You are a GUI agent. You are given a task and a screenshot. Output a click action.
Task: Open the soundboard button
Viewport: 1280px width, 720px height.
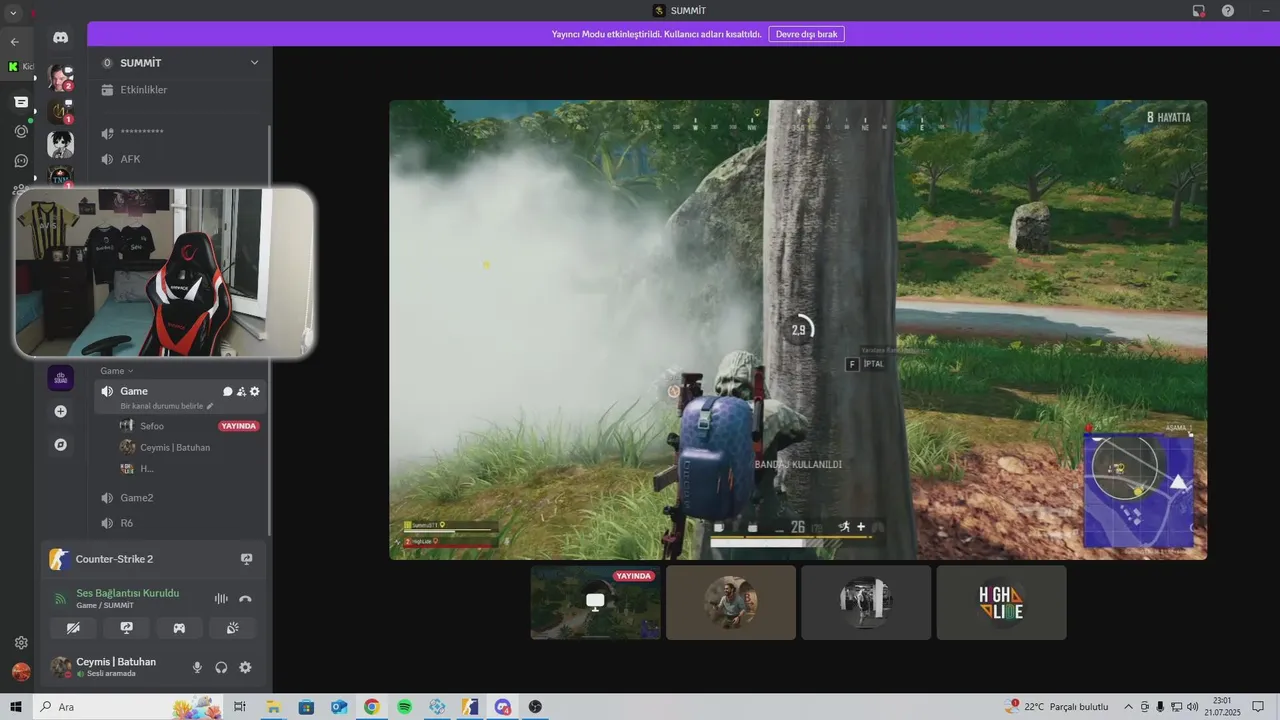pyautogui.click(x=232, y=628)
